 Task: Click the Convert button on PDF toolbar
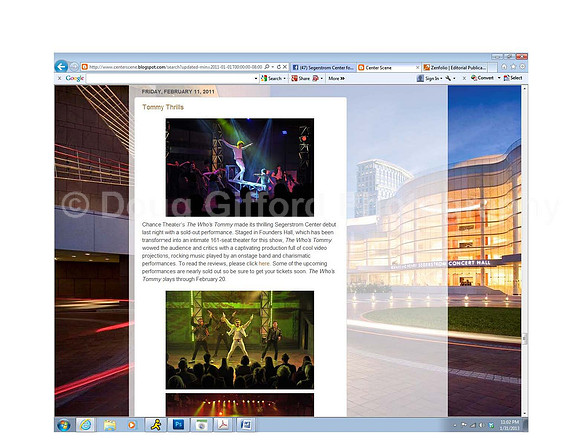pyautogui.click(x=482, y=78)
